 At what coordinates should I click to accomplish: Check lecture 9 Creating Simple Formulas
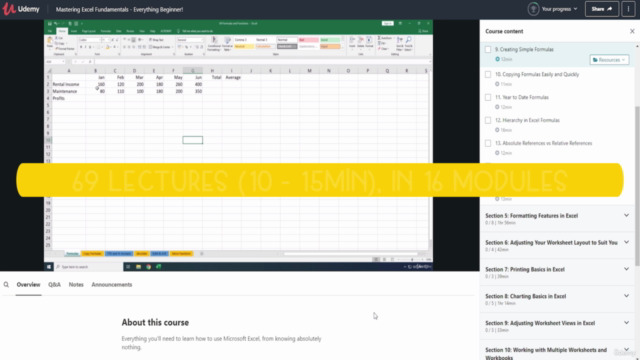488,49
